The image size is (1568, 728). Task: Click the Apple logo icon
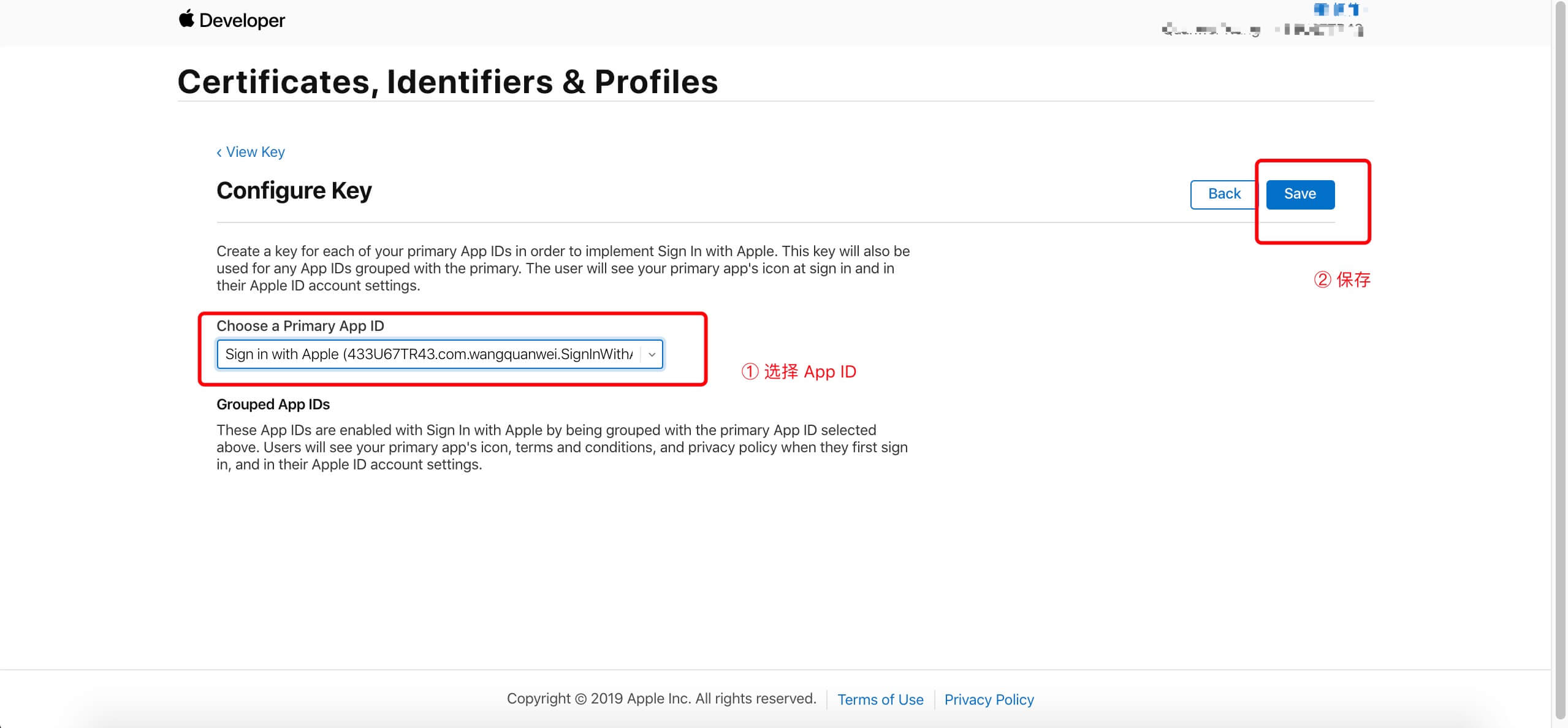point(186,19)
